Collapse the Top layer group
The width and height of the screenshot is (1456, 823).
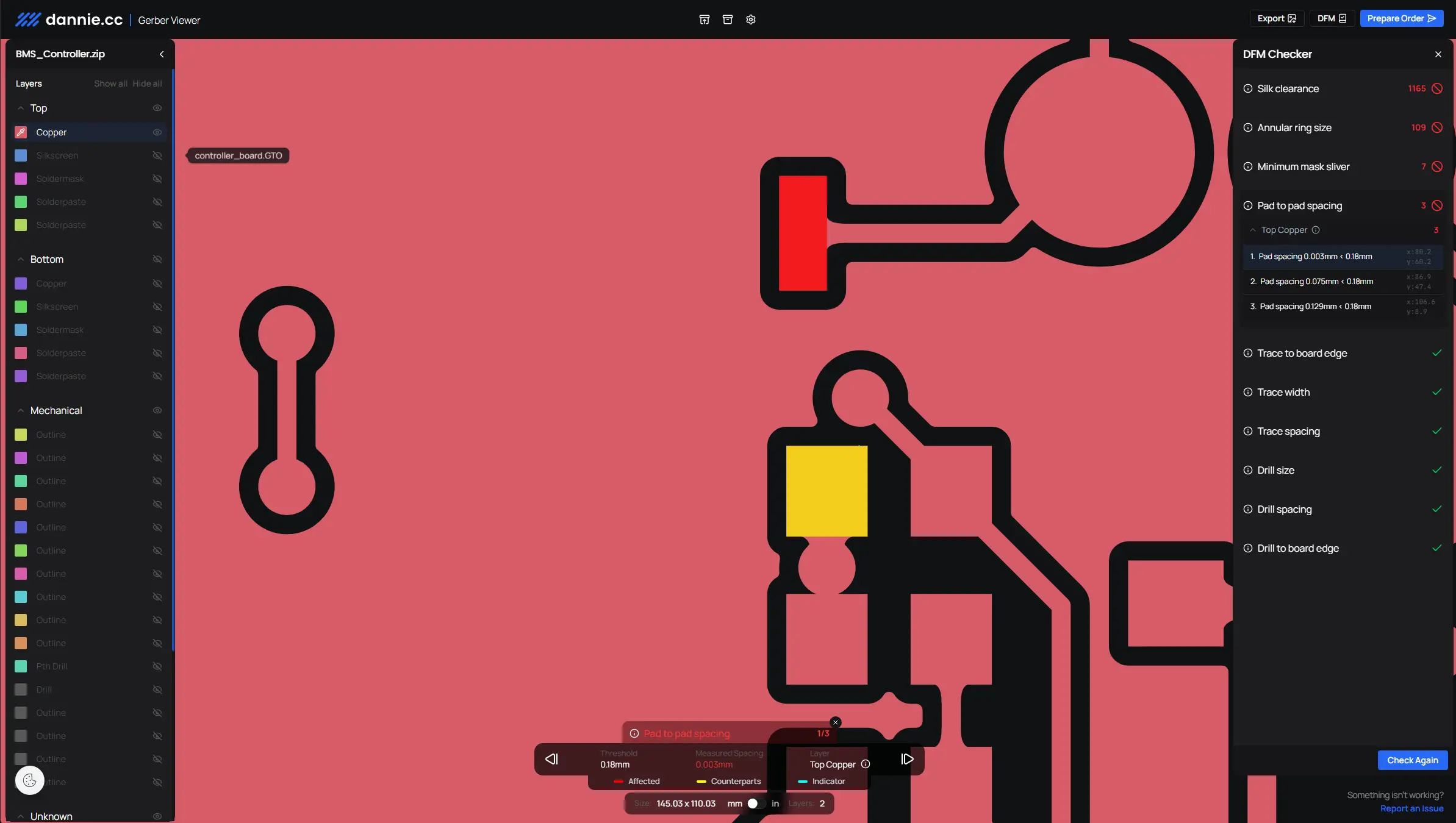(x=21, y=108)
